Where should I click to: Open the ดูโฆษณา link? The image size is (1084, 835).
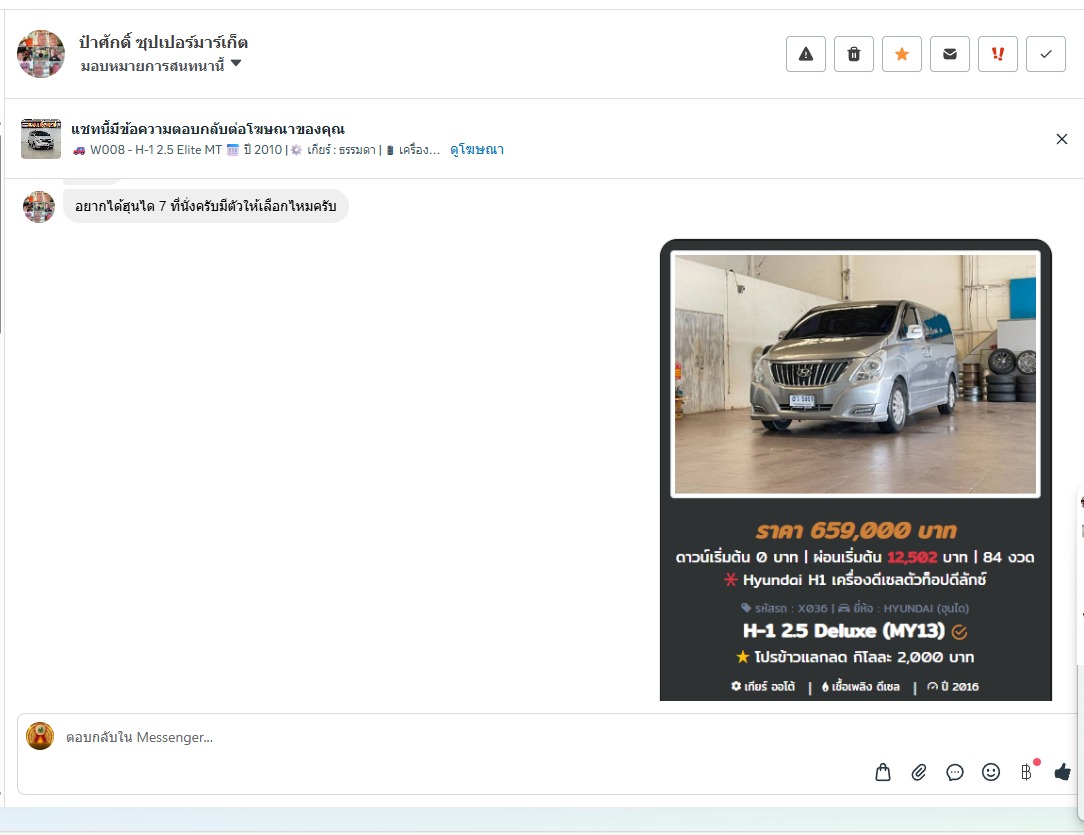(x=477, y=149)
